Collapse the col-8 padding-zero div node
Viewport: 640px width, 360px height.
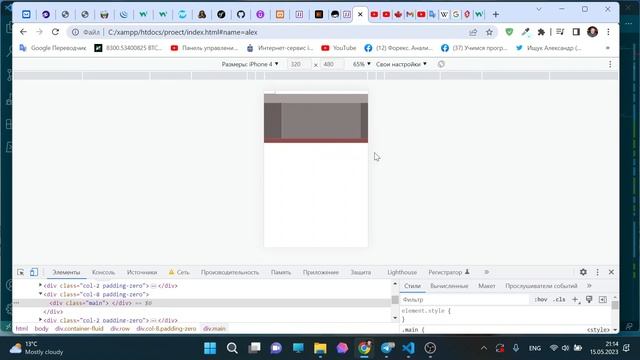click(40, 294)
